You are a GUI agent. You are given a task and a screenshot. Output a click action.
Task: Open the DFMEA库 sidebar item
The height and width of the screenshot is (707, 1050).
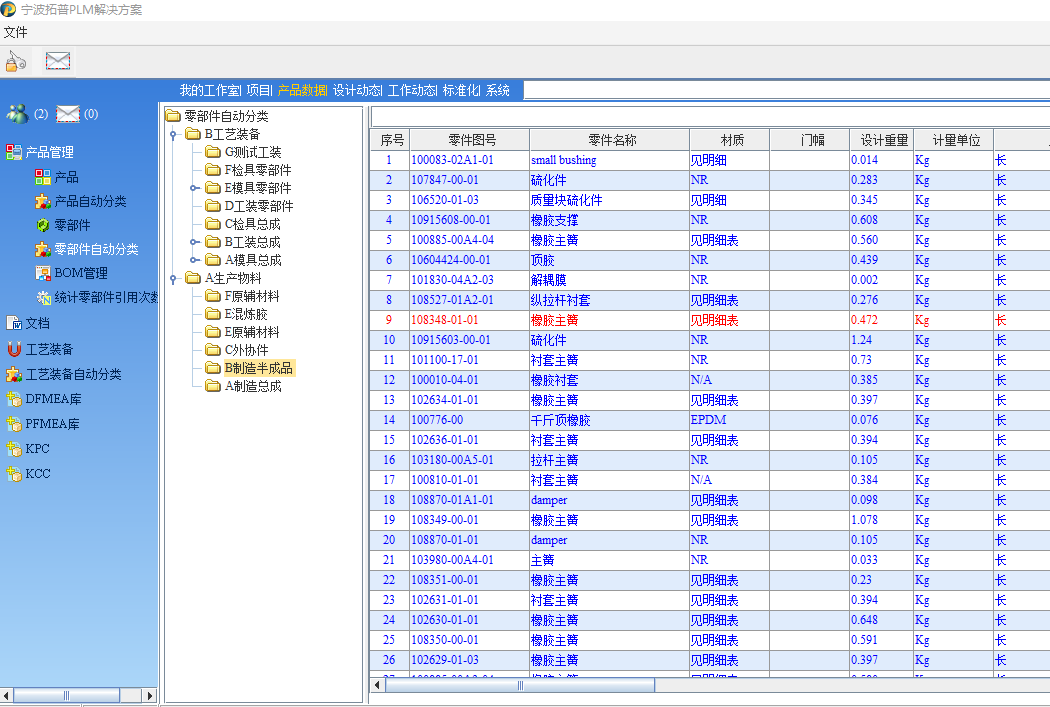tap(14, 399)
